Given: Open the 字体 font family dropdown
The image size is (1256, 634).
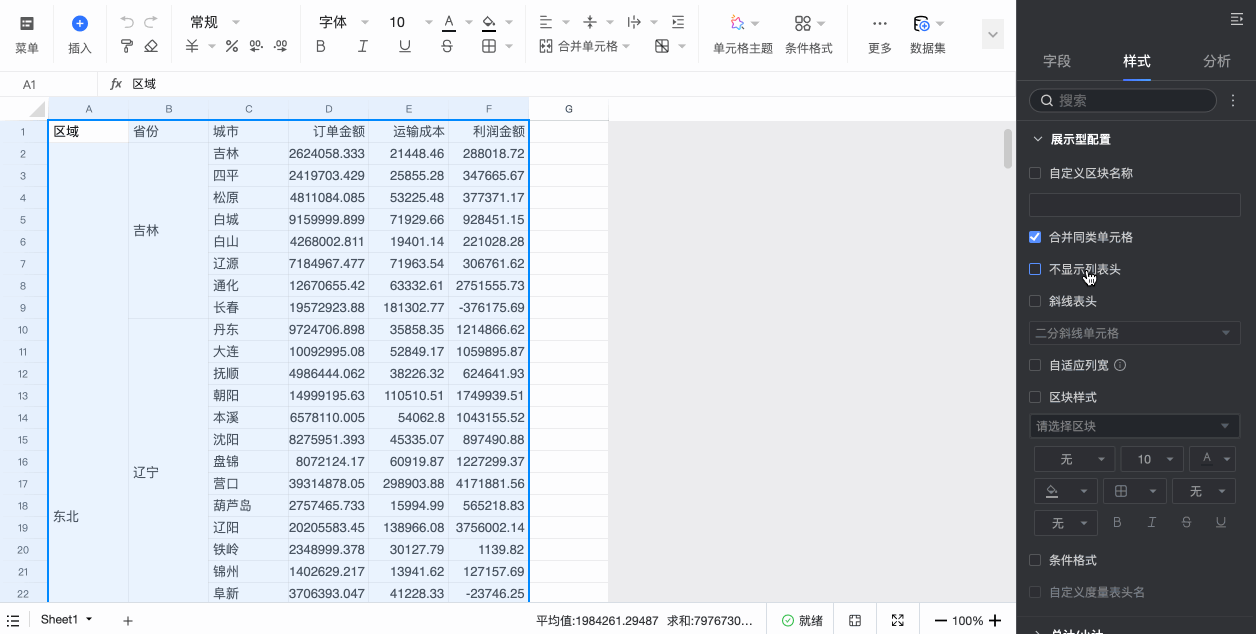Looking at the screenshot, I should point(343,22).
